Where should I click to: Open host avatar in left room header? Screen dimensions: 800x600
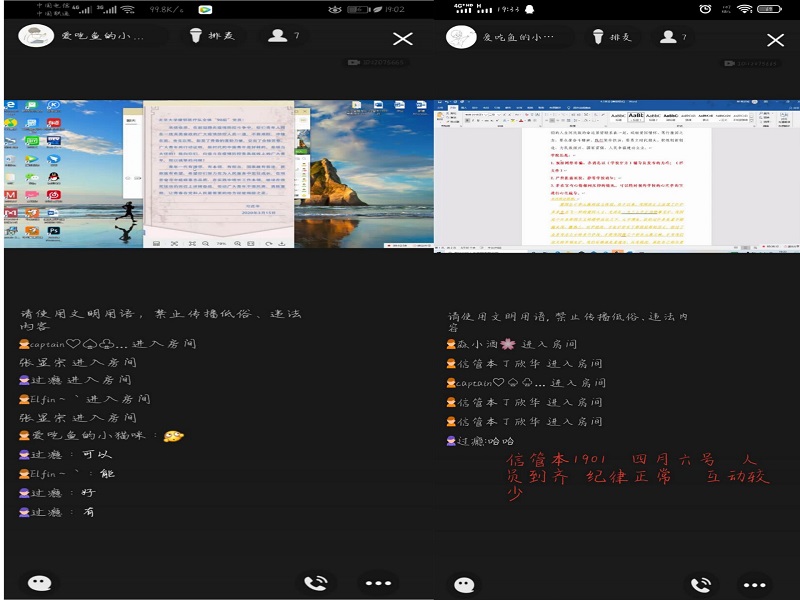36,36
